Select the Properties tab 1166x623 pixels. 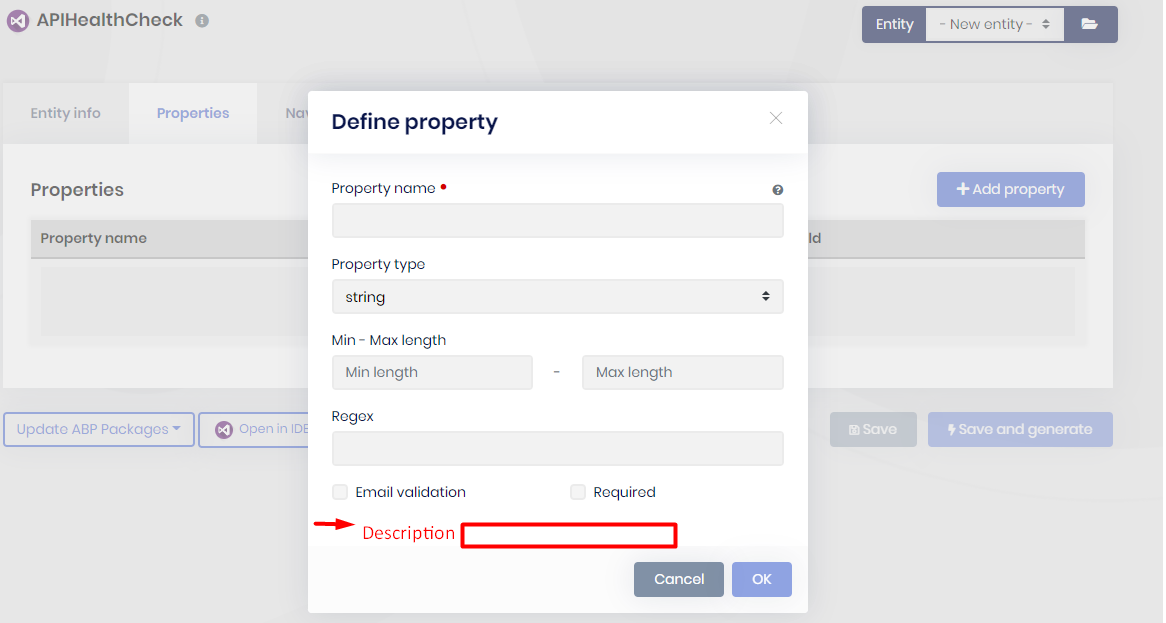pos(193,114)
